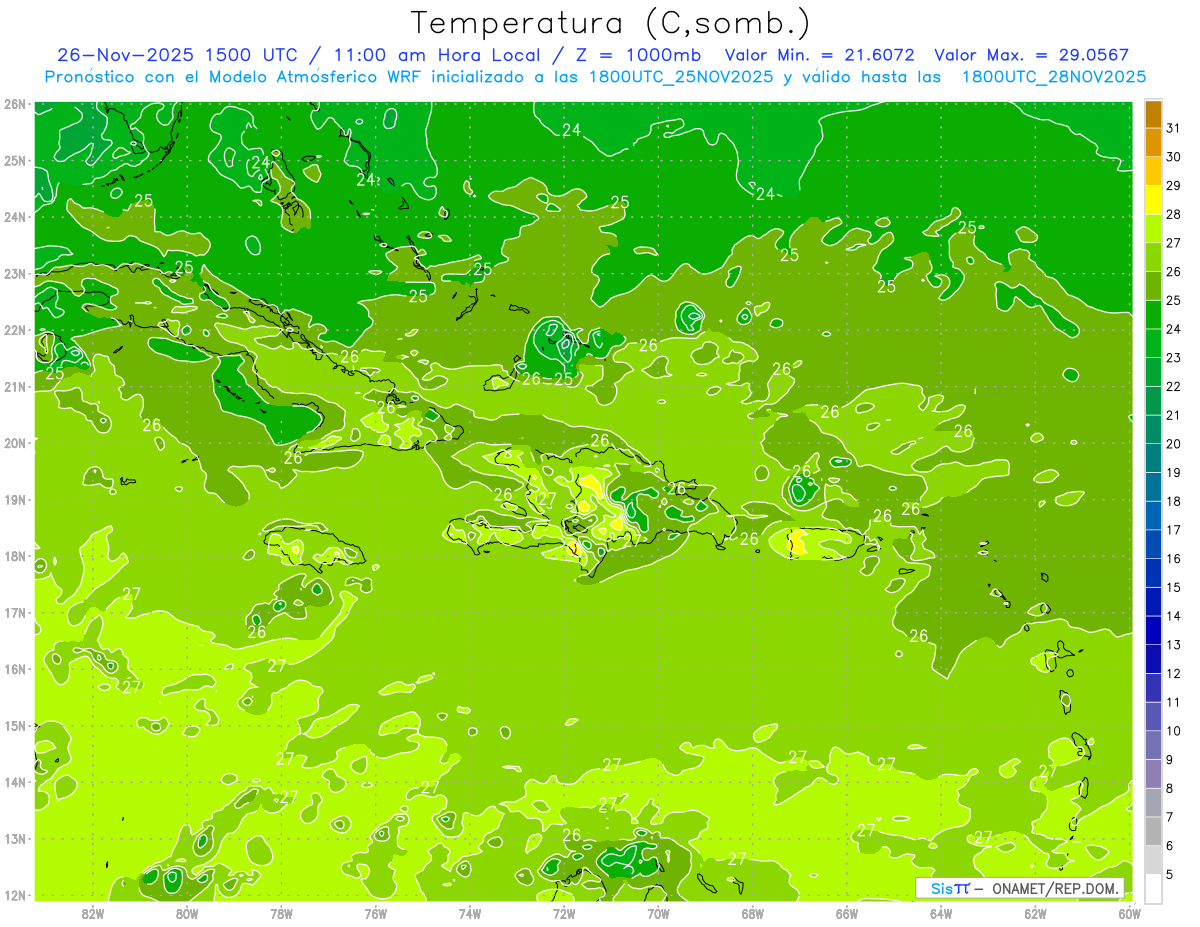
Task: Click the 74W longitude axis label
Action: 470,913
